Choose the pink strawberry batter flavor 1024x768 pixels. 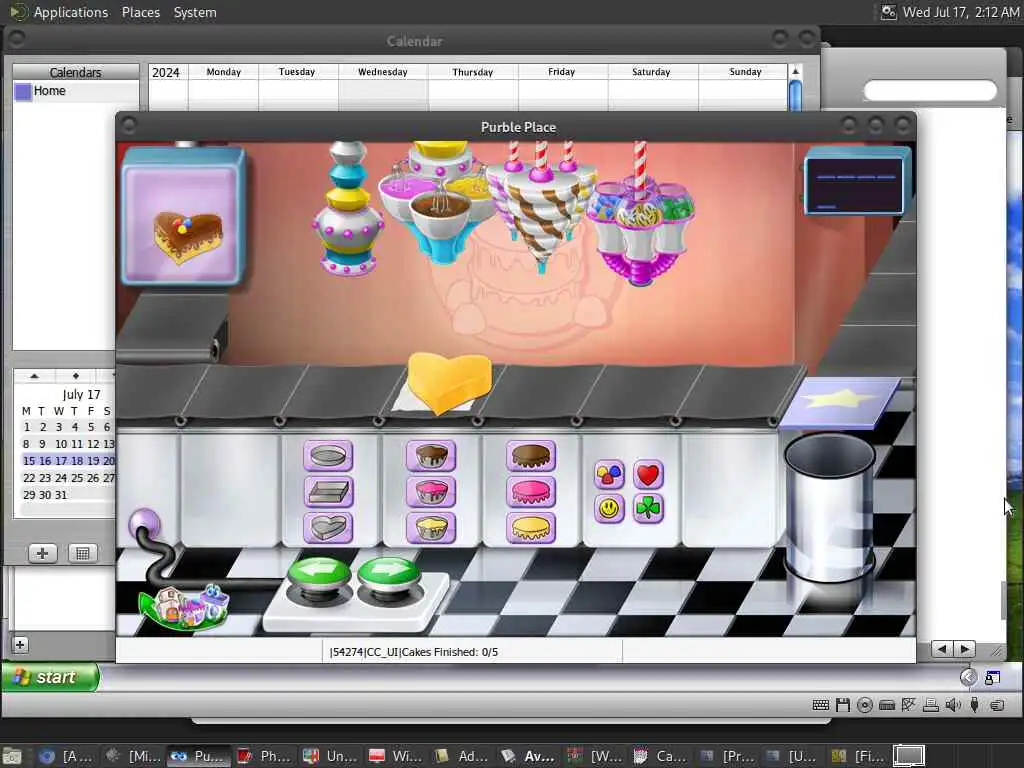[x=431, y=492]
